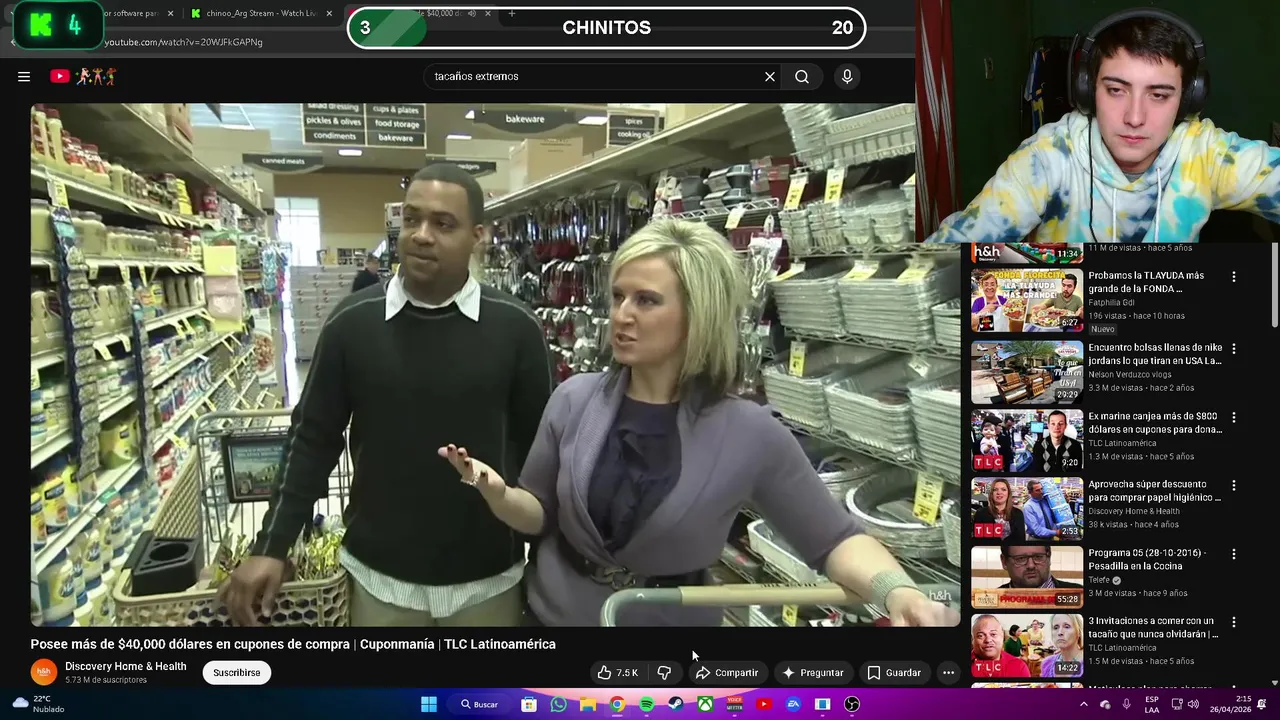
Task: Show hidden system tray icons
Action: 1083,704
